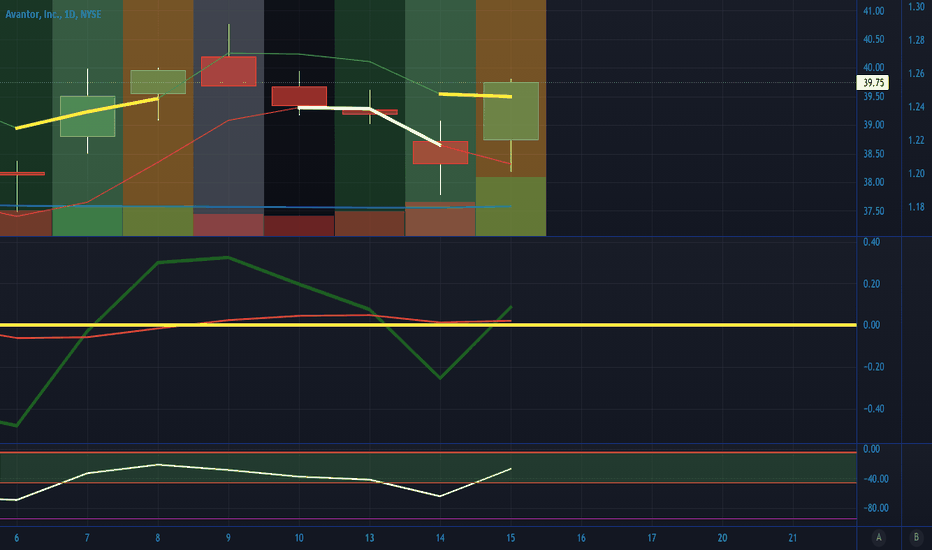Click the Avantor, Inc., 1D, NYSE title

[x=53, y=14]
